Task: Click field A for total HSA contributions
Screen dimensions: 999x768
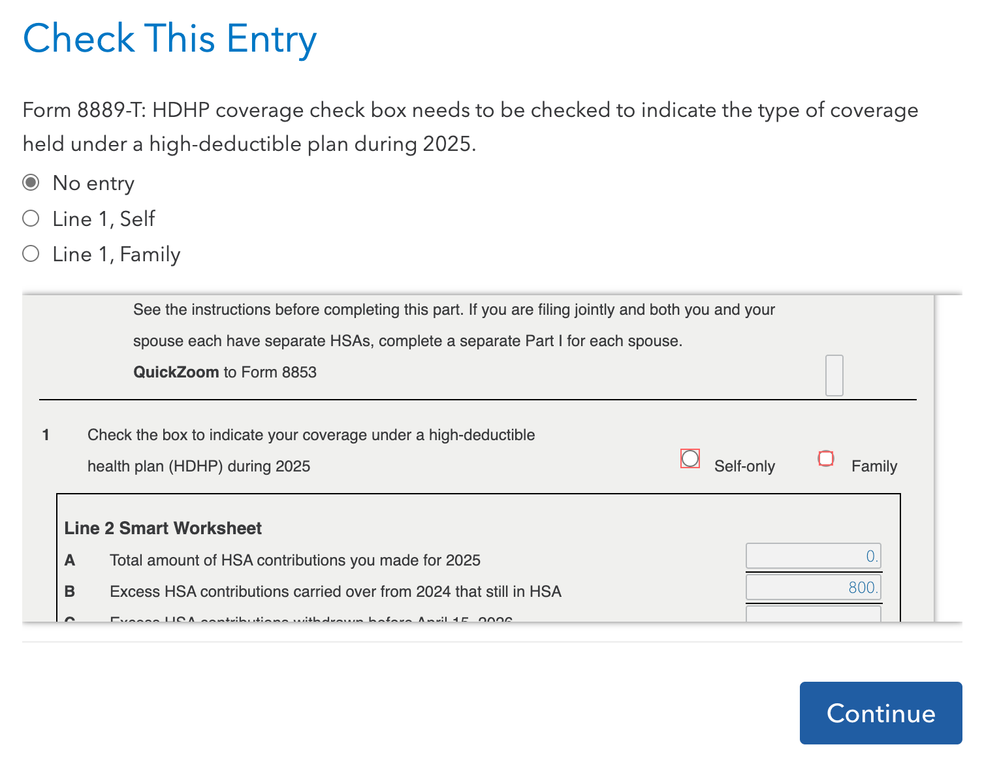Action: point(813,555)
